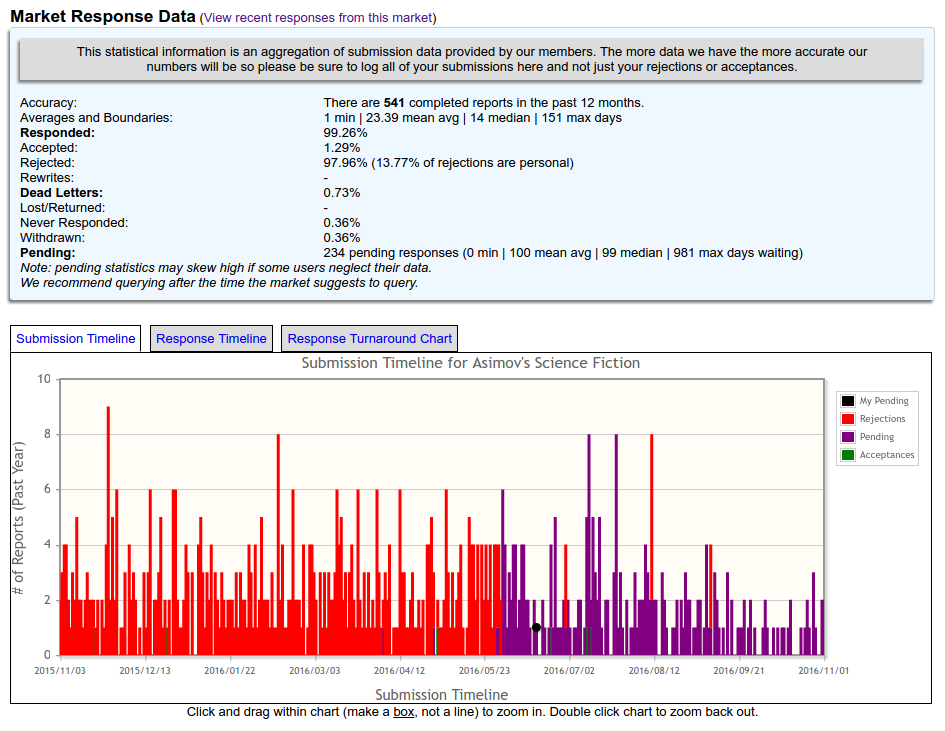The width and height of the screenshot is (945, 731).
Task: Click the 'Accepted:' row label
Action: pyautogui.click(x=48, y=148)
